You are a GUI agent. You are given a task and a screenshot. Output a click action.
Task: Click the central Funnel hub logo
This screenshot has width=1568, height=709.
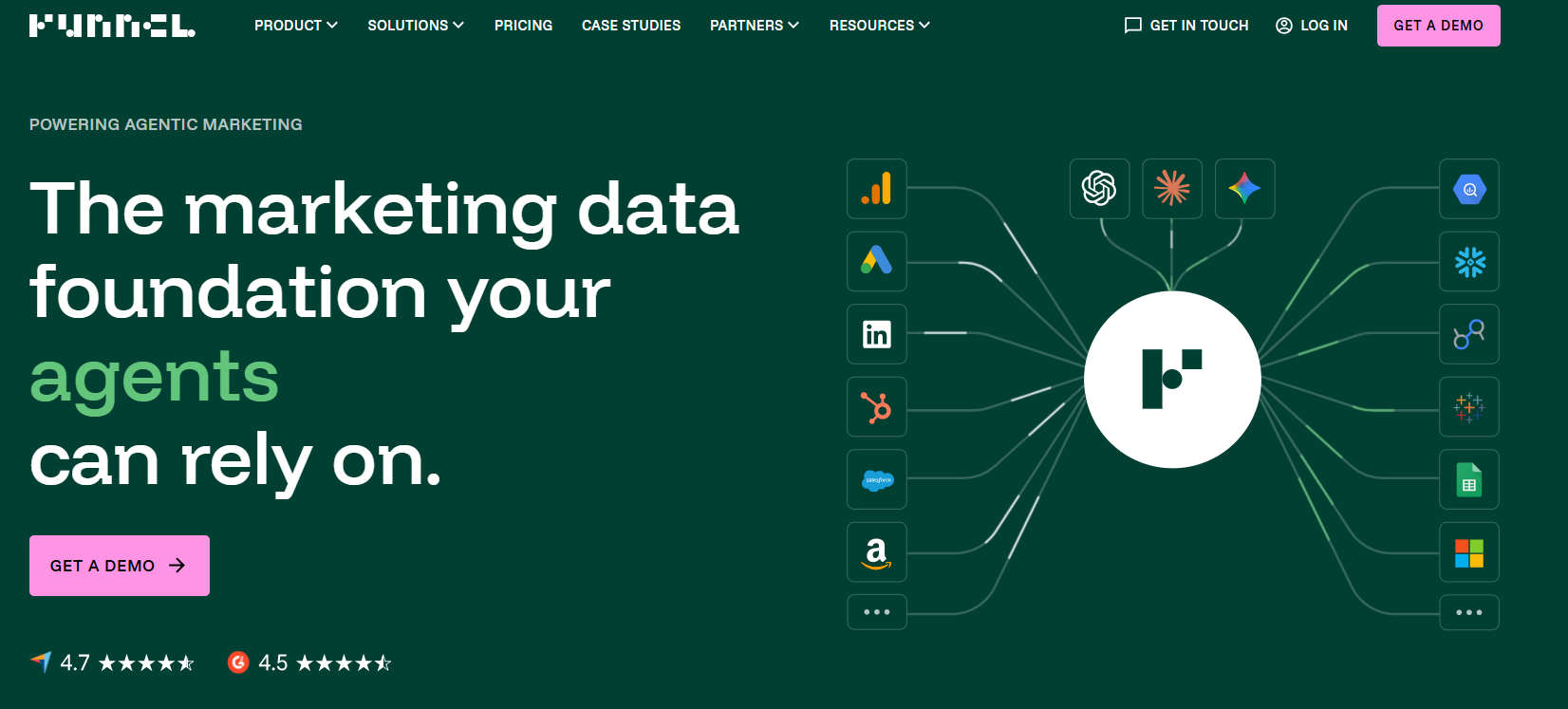click(1172, 380)
